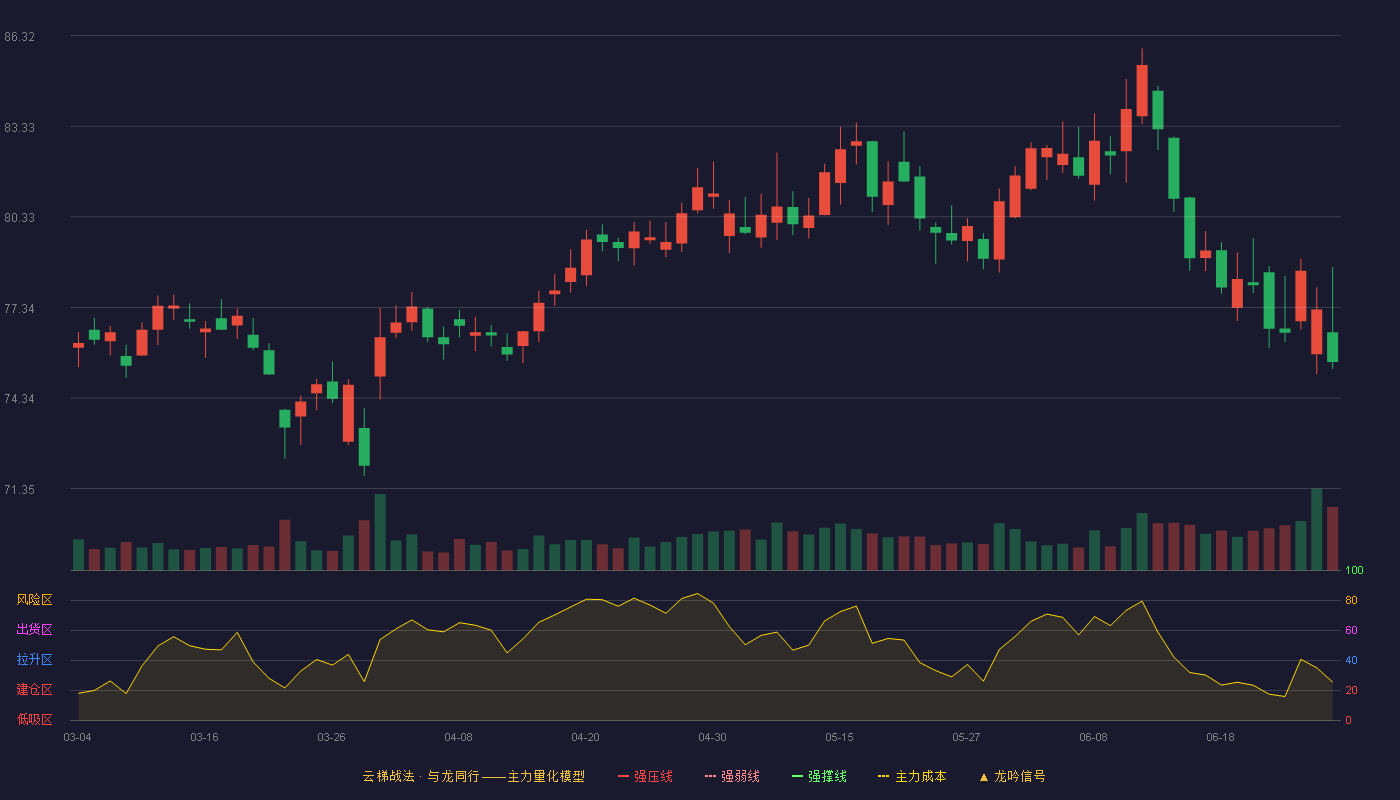Select the 出货区 zone label
1400x800 pixels.
click(34, 630)
